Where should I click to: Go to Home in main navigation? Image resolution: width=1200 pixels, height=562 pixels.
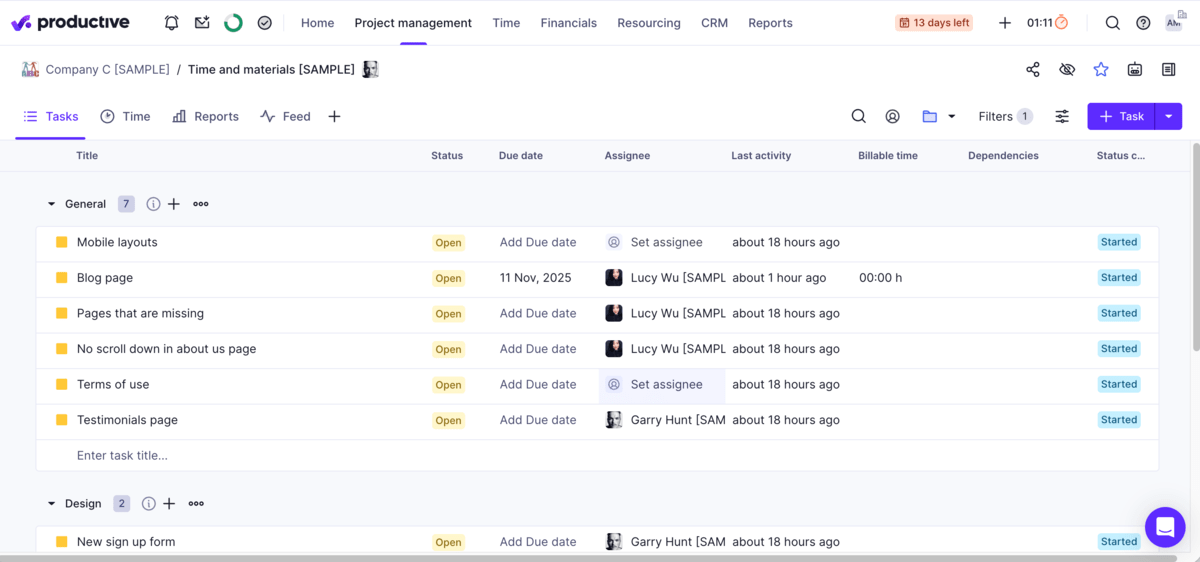317,23
